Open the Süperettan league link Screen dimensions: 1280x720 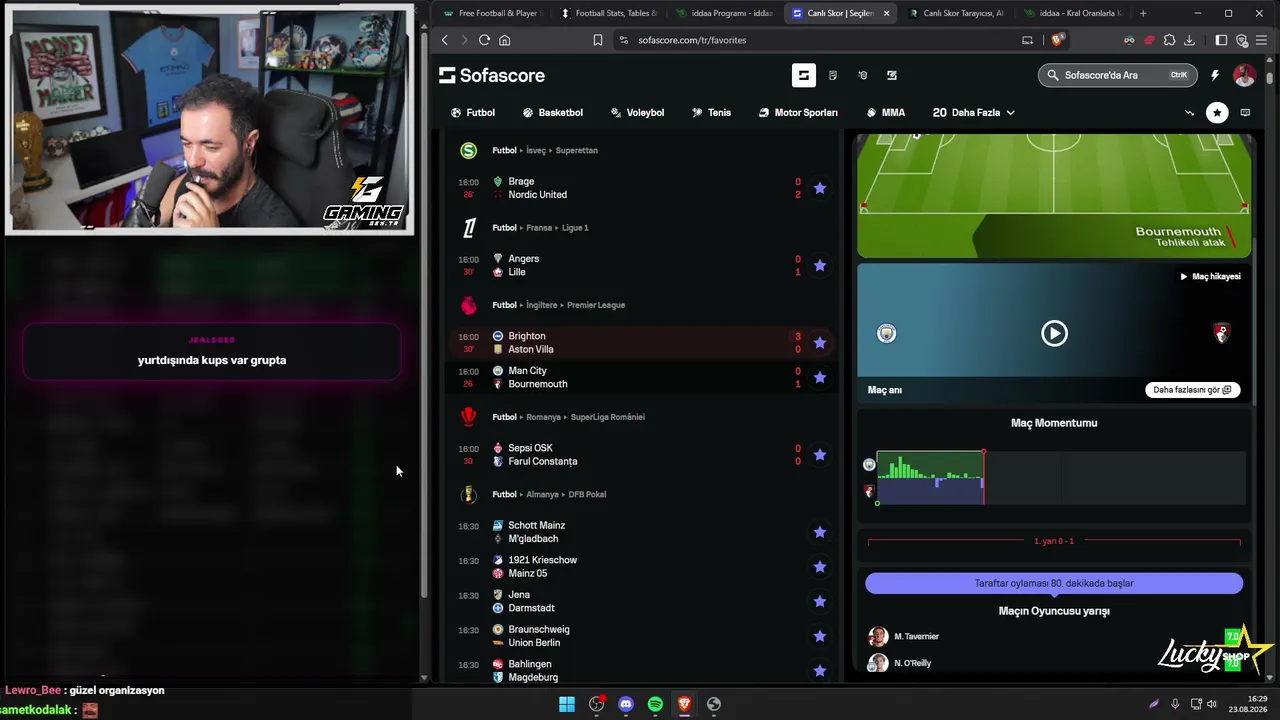[x=576, y=150]
